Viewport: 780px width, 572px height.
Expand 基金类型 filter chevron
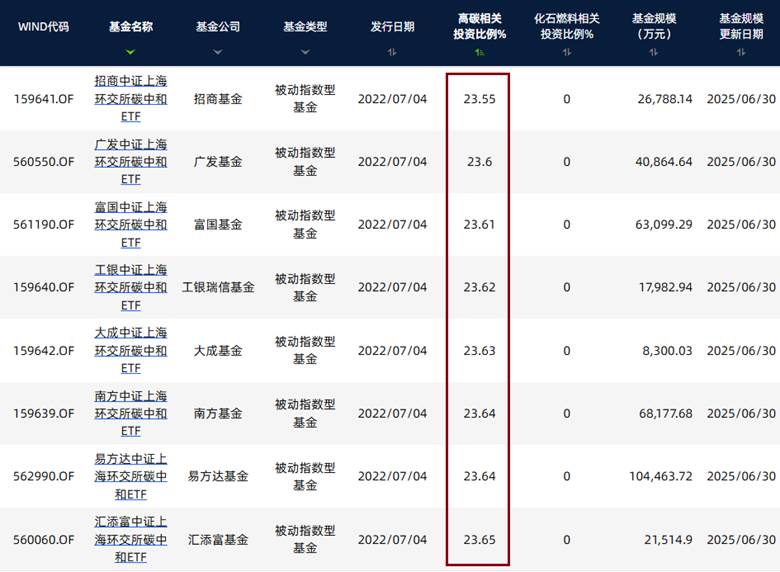(x=305, y=52)
